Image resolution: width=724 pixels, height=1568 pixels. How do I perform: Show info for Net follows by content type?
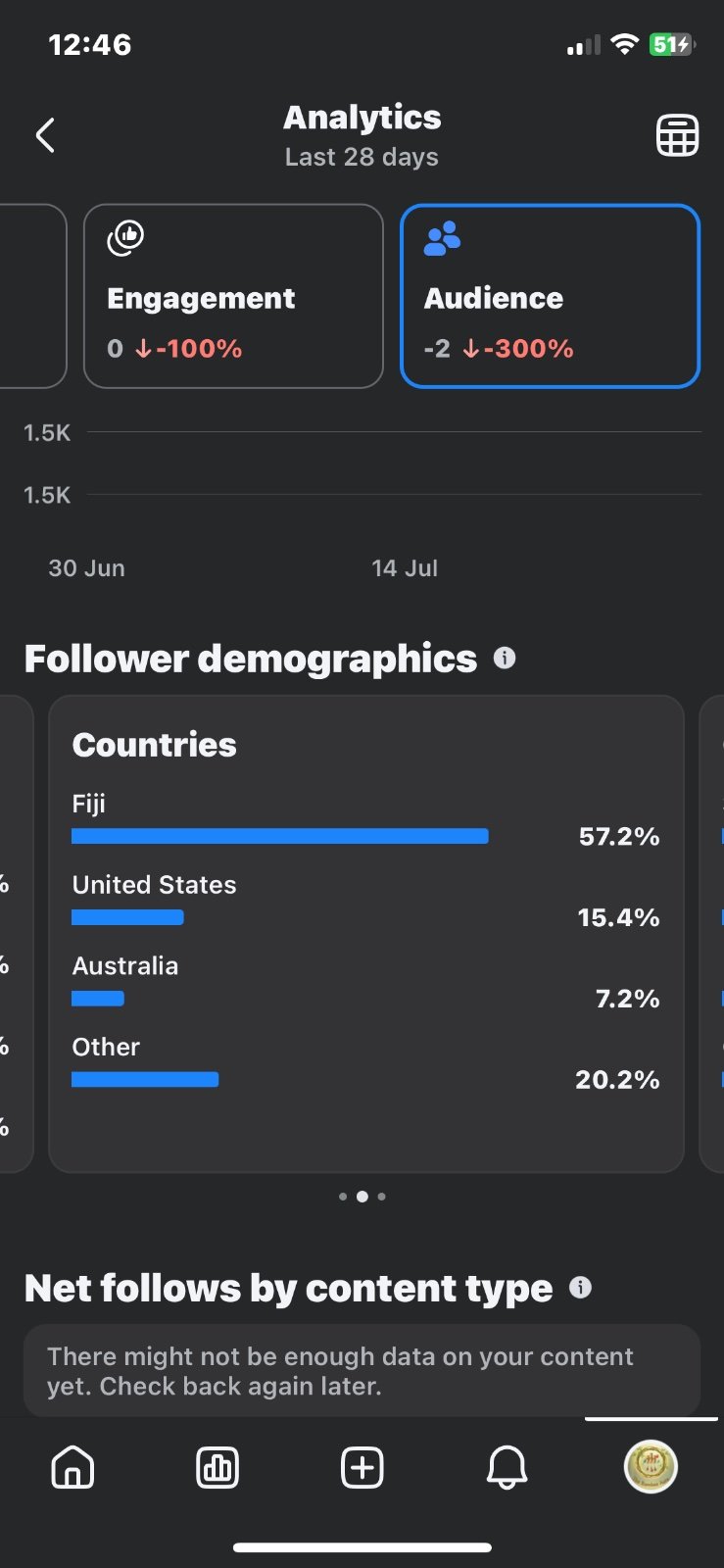point(580,1287)
